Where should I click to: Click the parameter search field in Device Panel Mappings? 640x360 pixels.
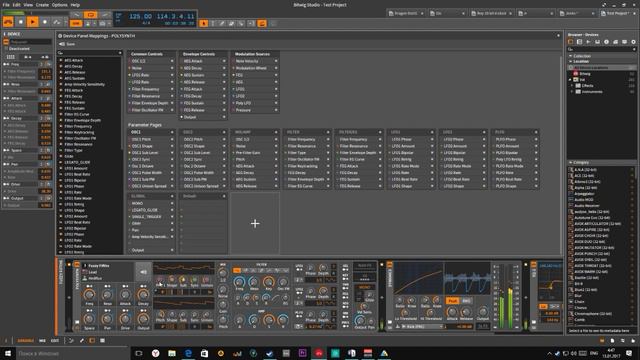(x=89, y=53)
